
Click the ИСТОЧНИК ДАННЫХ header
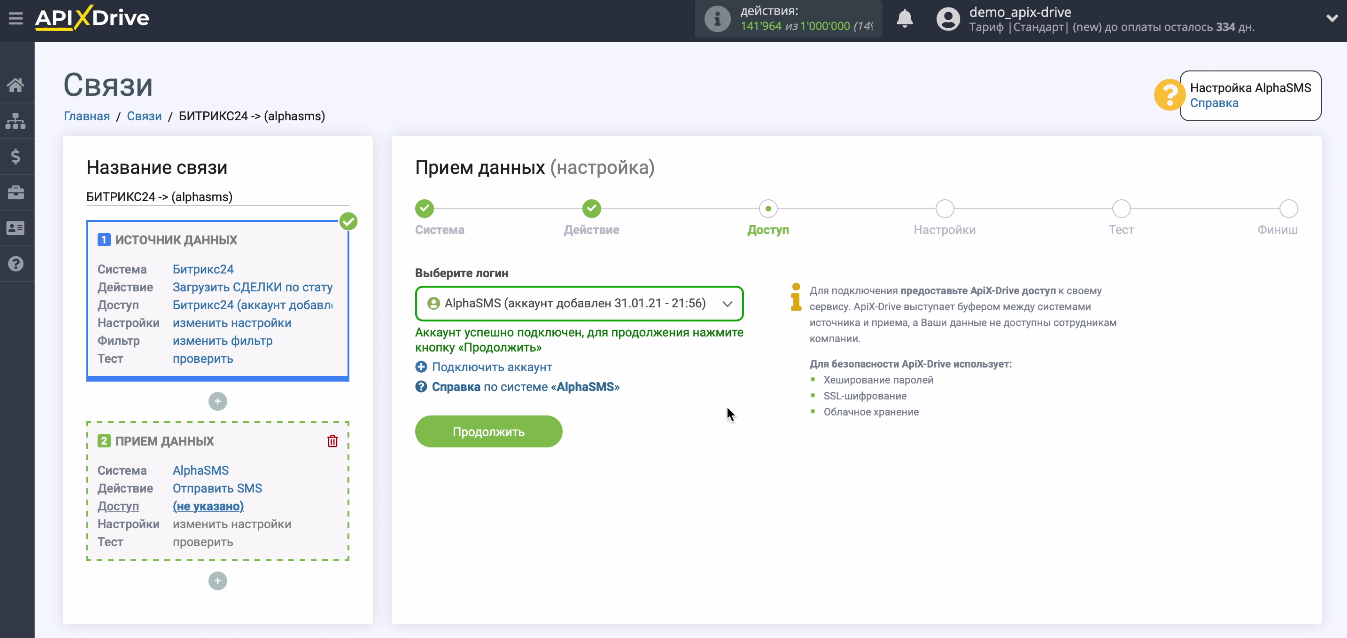176,240
